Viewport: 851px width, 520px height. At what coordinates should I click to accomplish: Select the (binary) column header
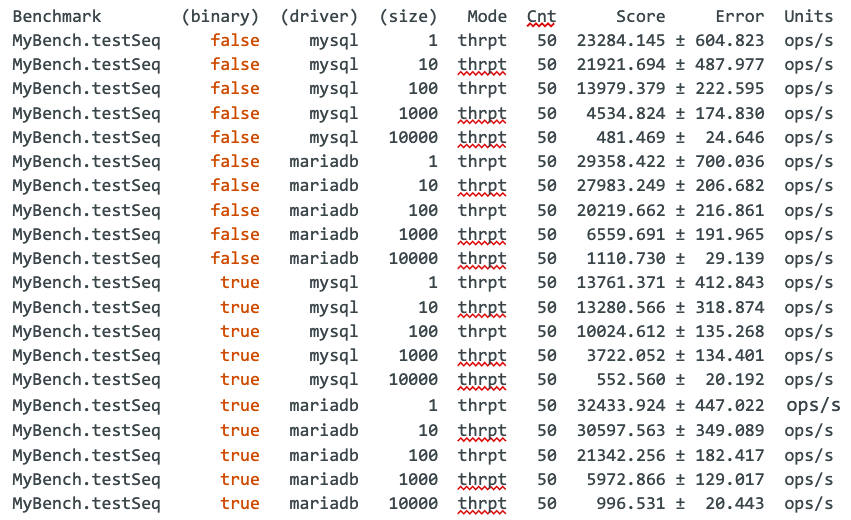[220, 17]
